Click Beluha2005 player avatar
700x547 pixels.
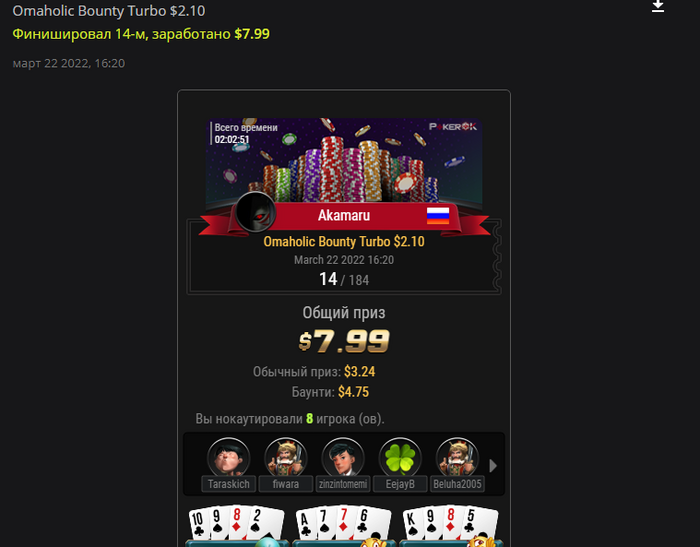point(457,458)
